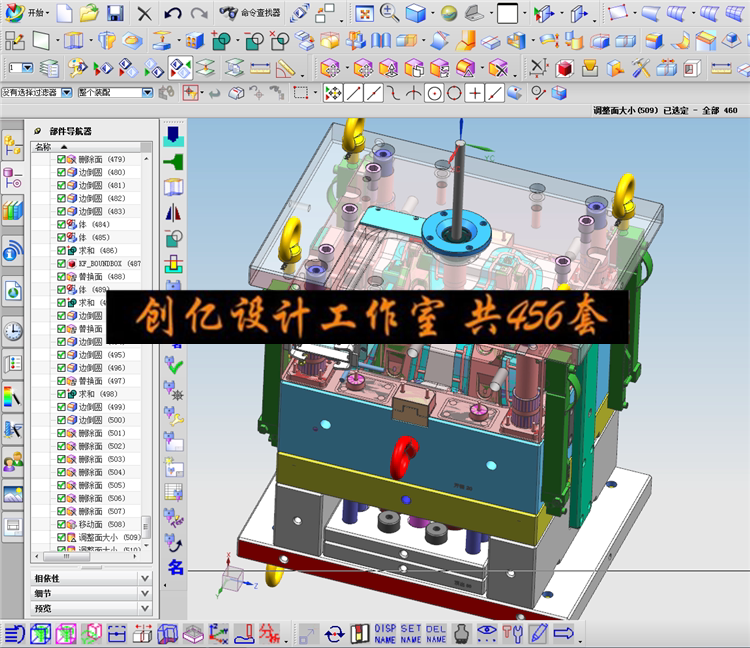Toggle the quadrant point snap icon
This screenshot has width=750, height=648.
point(454,93)
